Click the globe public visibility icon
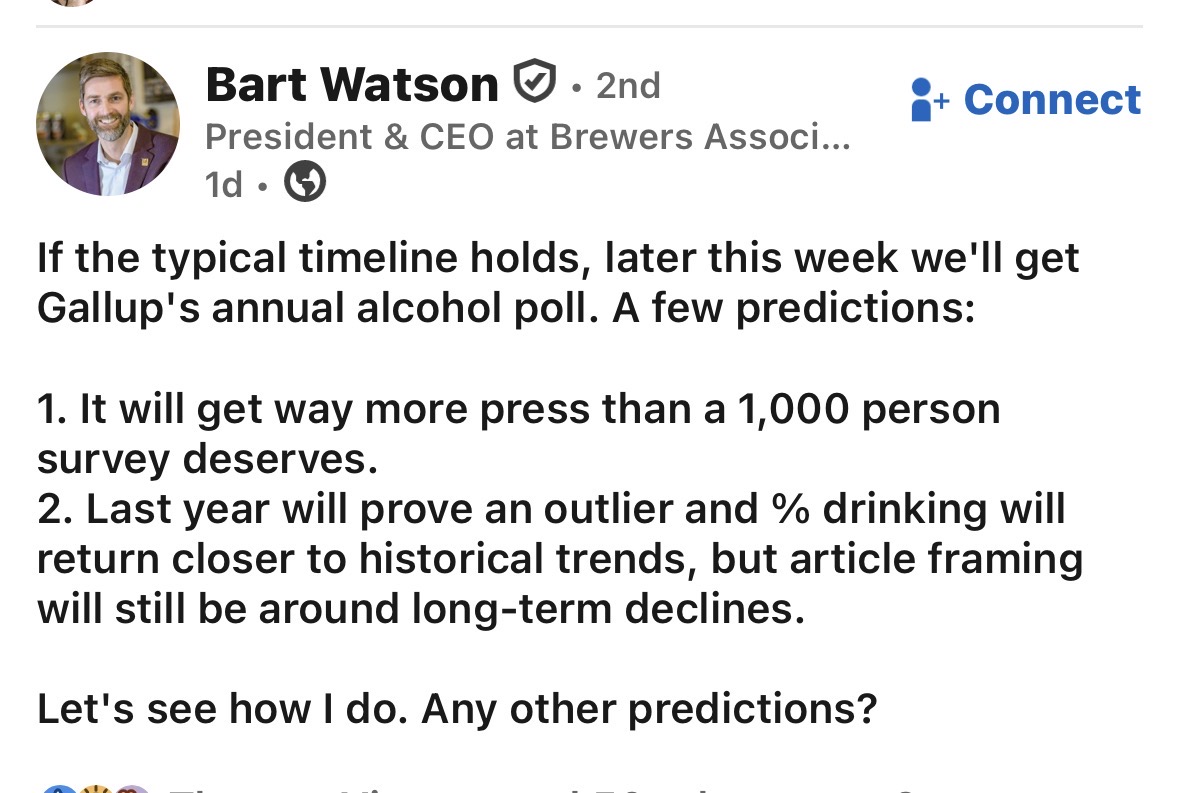This screenshot has width=1179, height=793. coord(305,181)
